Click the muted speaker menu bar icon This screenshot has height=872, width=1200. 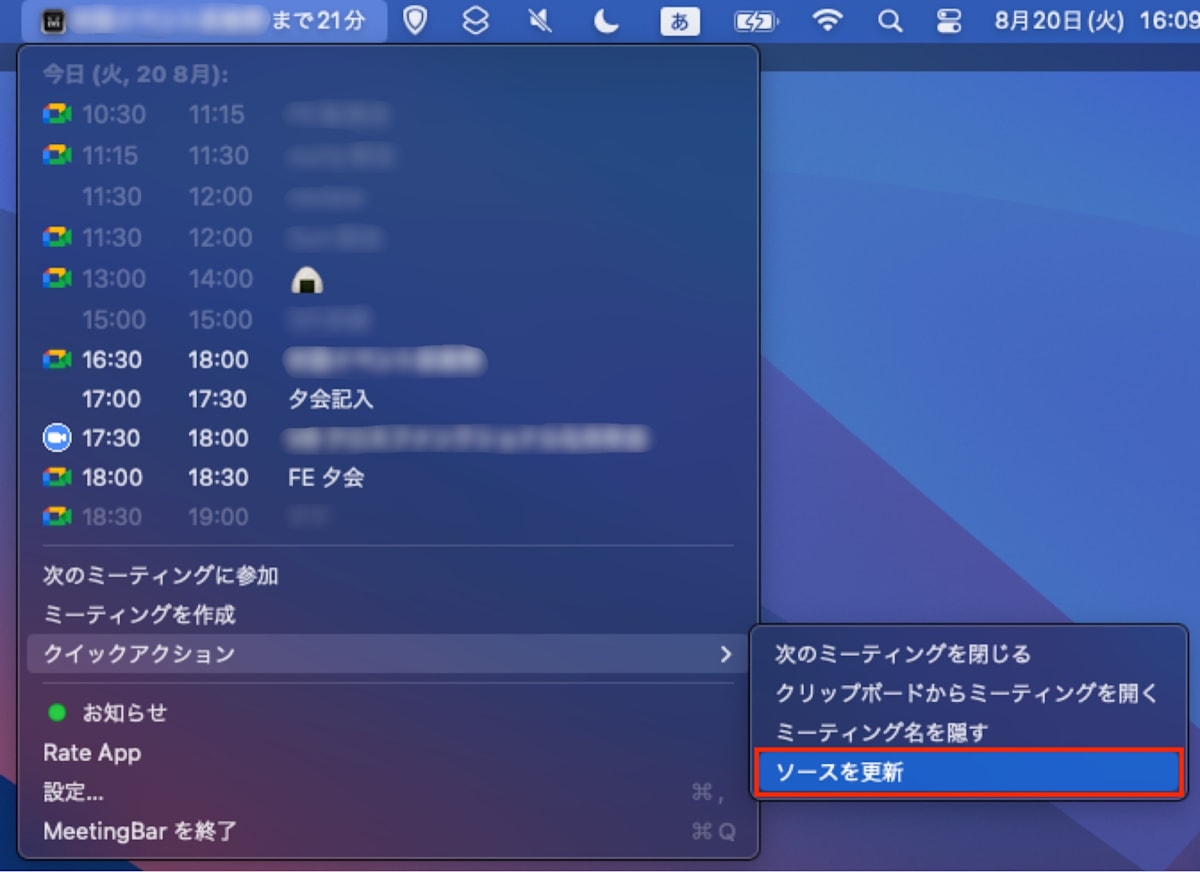(x=540, y=21)
